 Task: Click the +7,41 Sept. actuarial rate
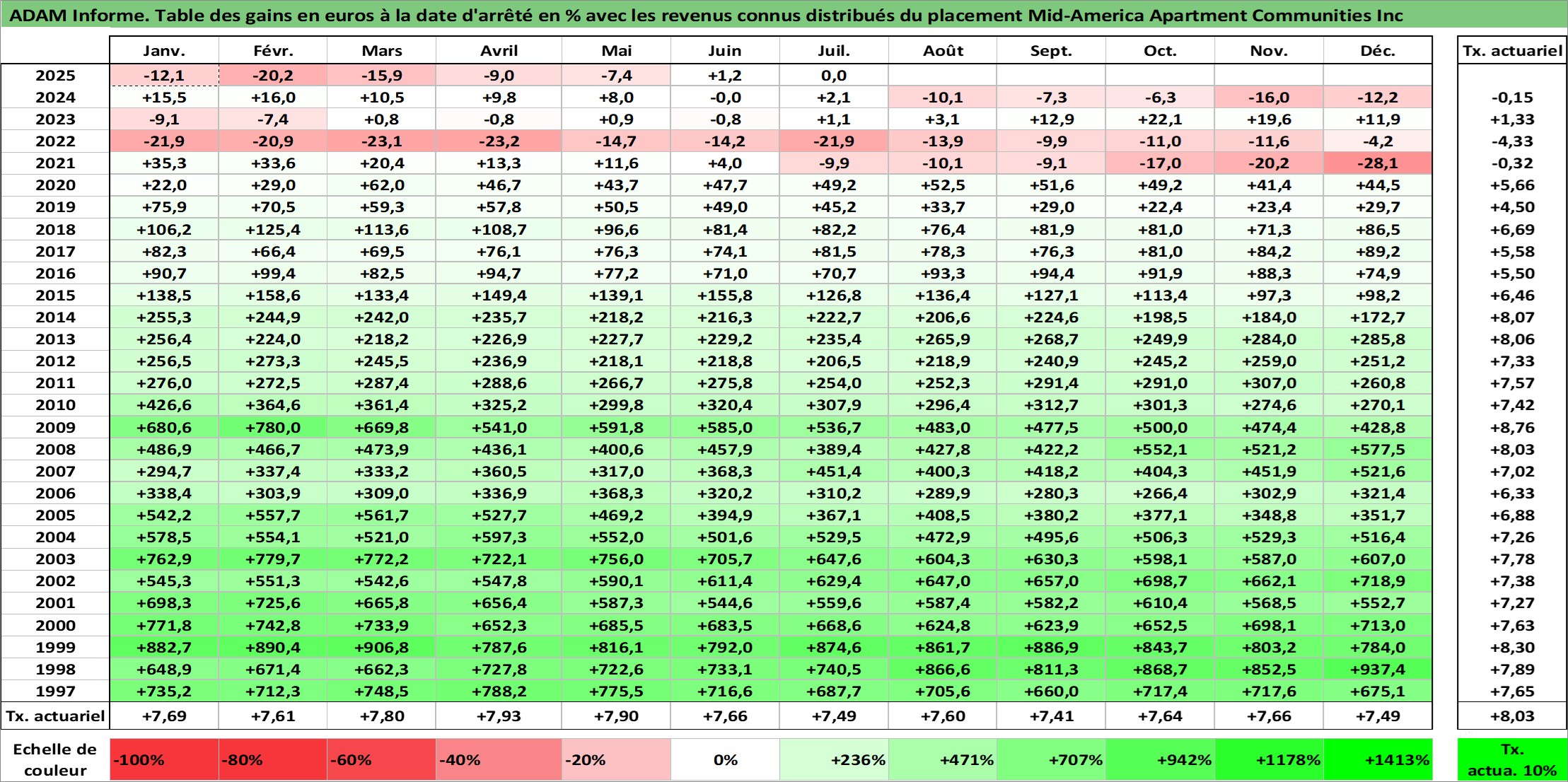[1052, 716]
